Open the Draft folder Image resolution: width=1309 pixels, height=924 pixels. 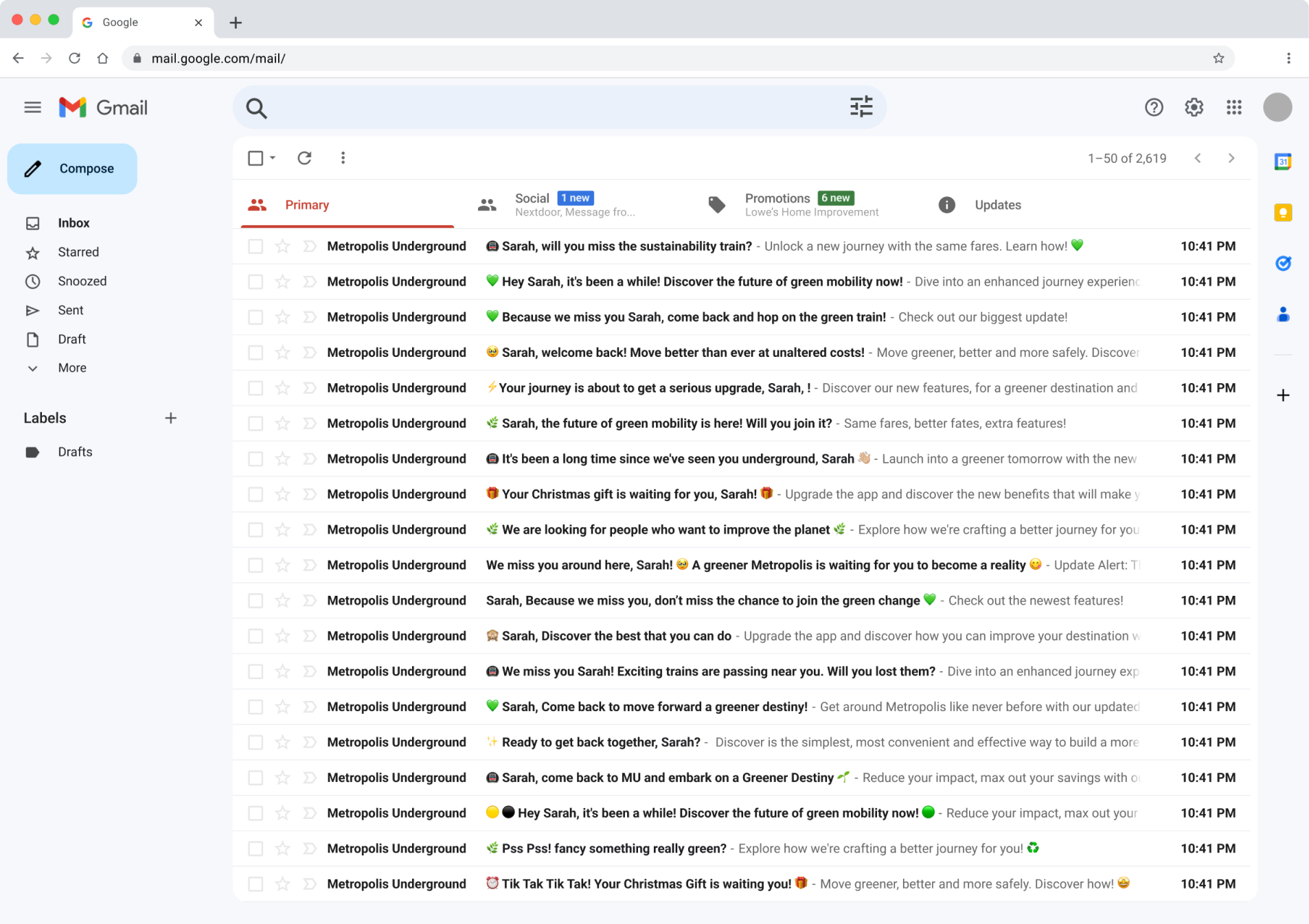click(x=72, y=339)
